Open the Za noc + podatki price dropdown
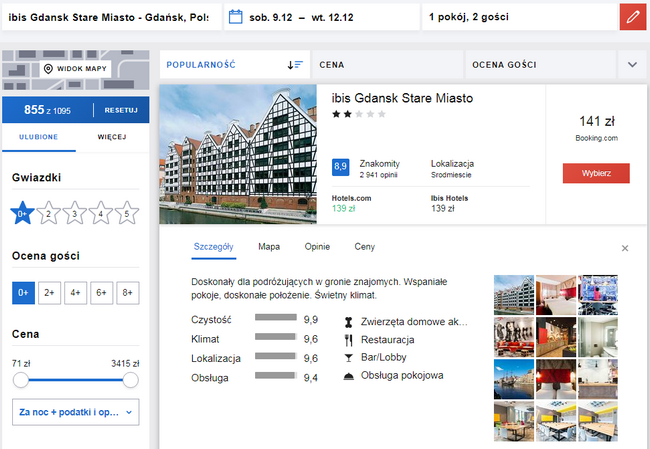650x449 pixels. coord(76,412)
